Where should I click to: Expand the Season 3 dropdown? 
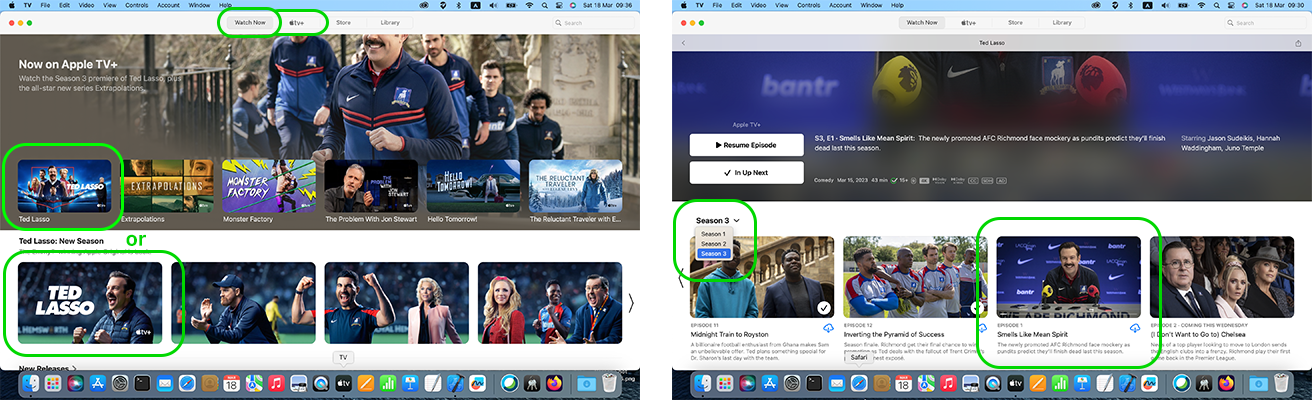click(x=718, y=220)
